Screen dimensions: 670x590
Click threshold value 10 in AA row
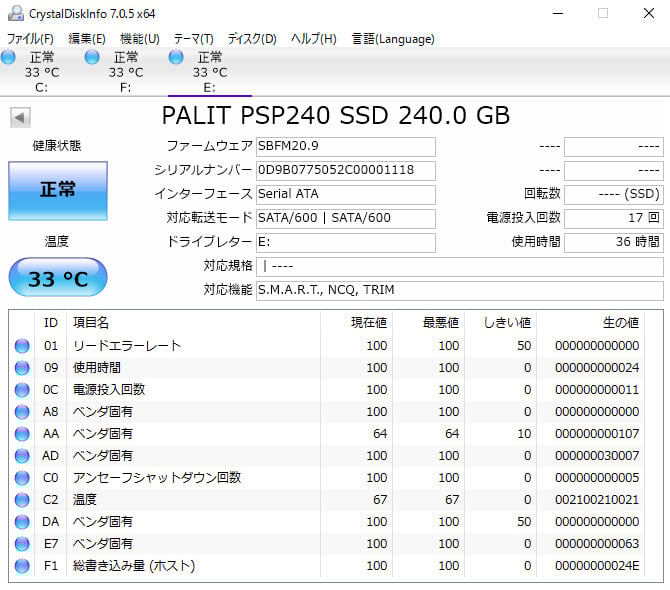point(524,434)
